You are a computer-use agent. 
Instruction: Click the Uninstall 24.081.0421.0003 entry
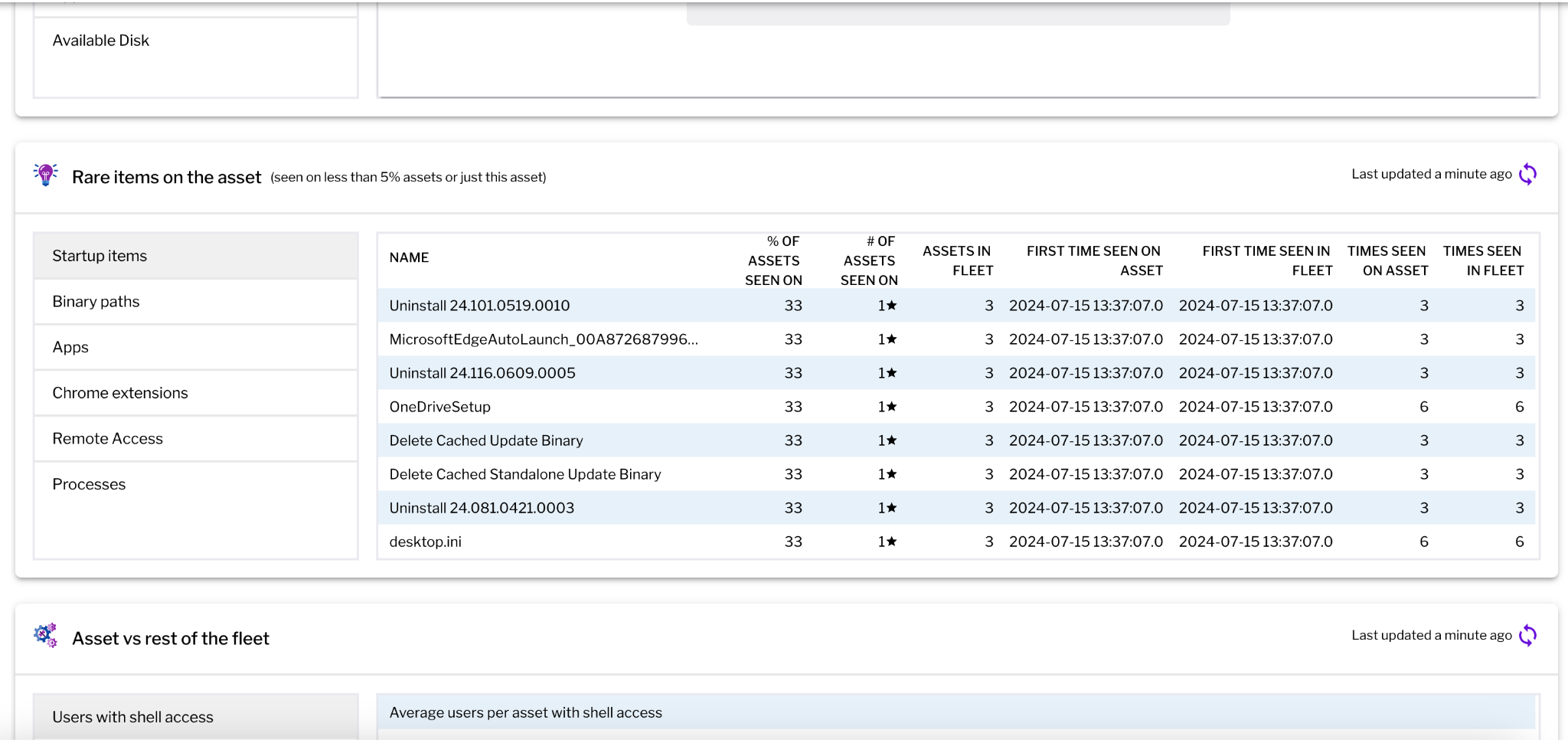click(482, 508)
